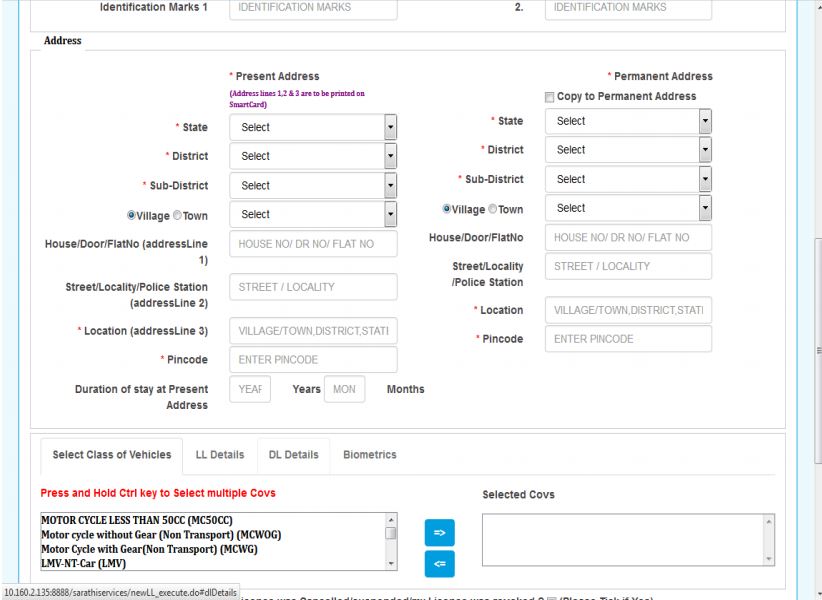Open the State dropdown under Permanent Address
This screenshot has height=600, width=822.
[627, 121]
